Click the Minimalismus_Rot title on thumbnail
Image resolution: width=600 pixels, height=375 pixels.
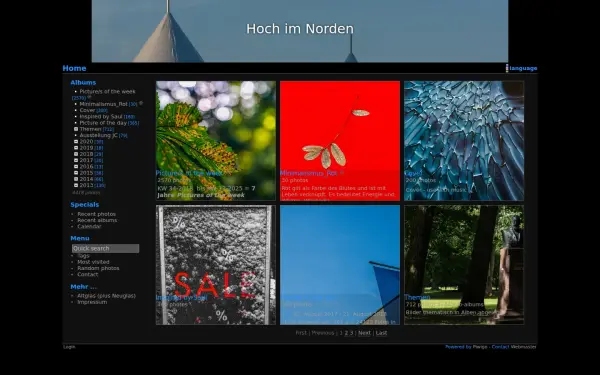309,173
